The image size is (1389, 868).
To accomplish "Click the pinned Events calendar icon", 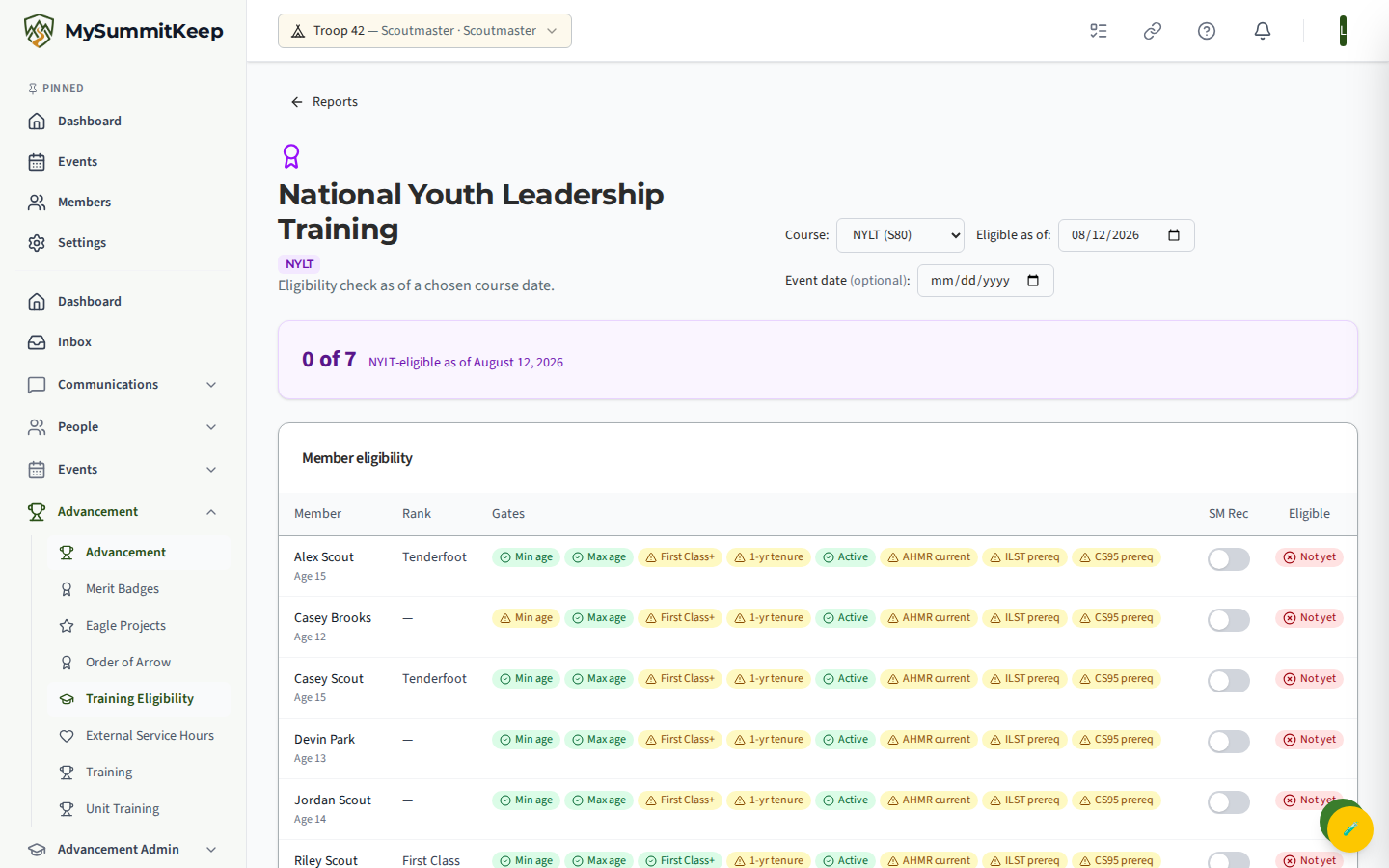I will 37,162.
